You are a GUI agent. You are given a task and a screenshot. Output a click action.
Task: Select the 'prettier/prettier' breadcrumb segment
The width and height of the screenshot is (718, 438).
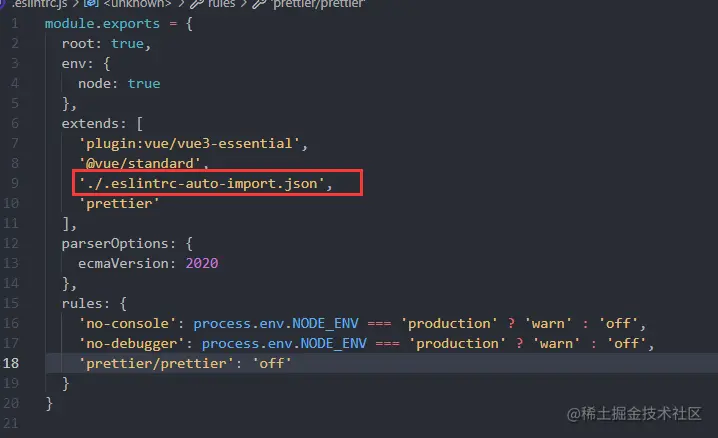tap(318, 4)
